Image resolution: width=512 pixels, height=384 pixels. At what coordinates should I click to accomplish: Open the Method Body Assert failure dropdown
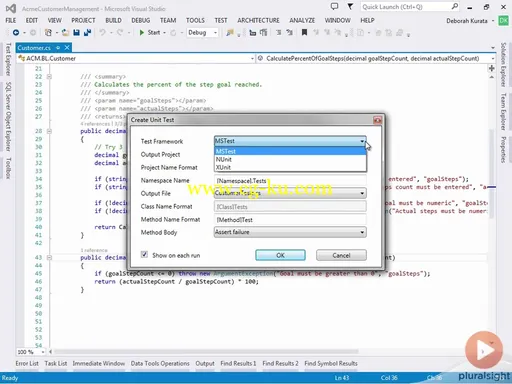[290, 232]
